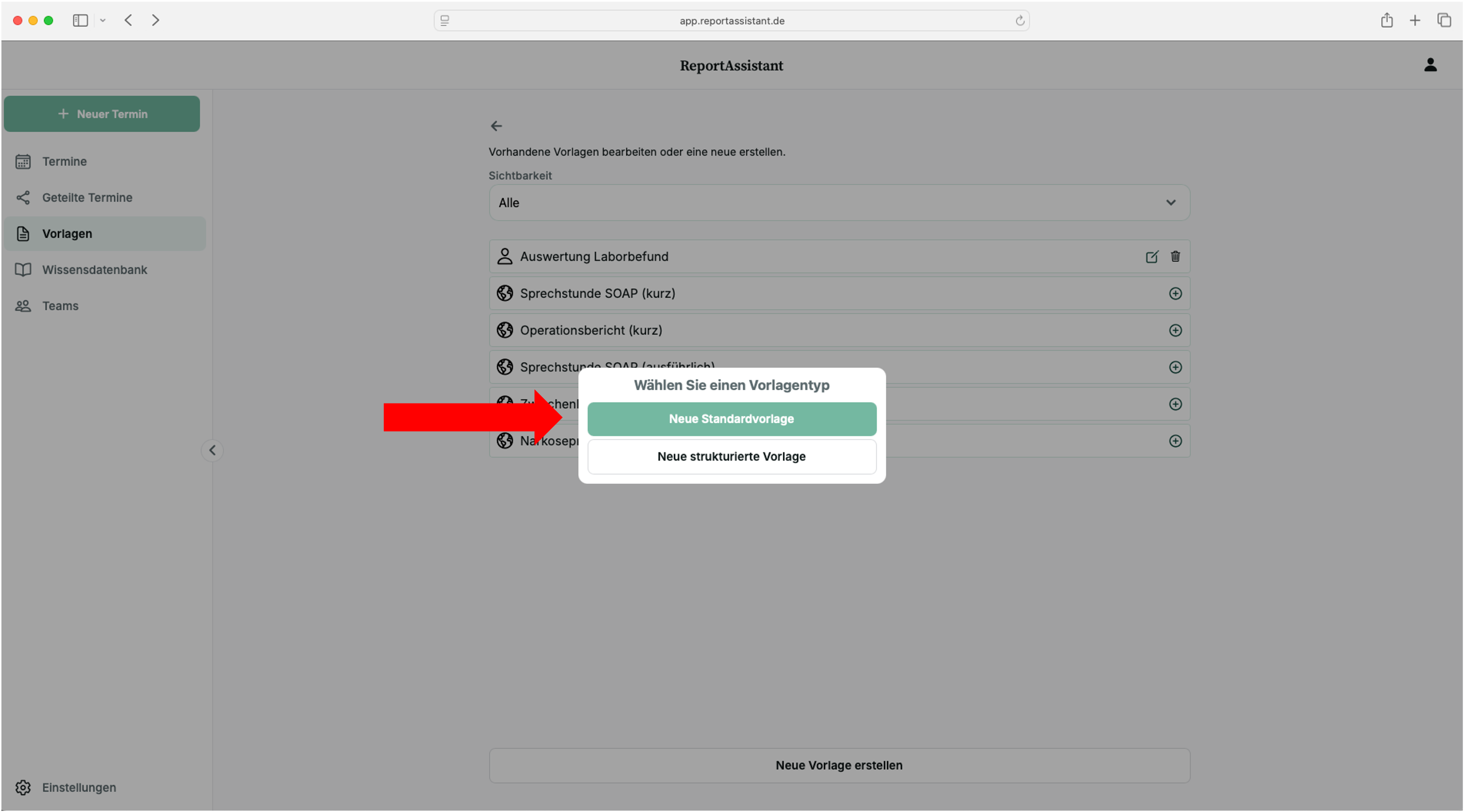1464x812 pixels.
Task: Add the Sprechstunde SOAP (ausführlich) template
Action: [1175, 367]
